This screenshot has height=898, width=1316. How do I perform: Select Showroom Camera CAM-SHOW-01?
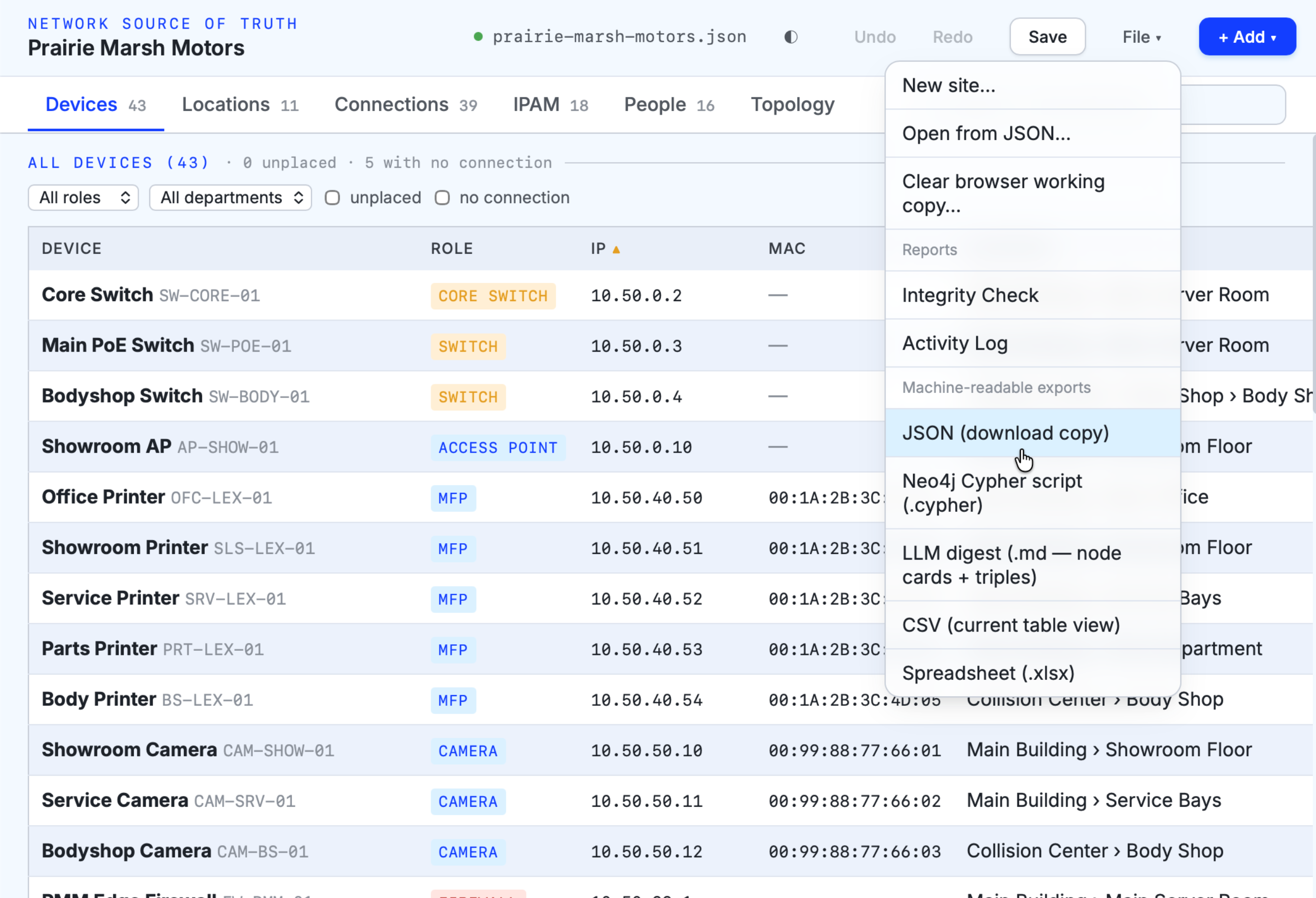pos(670,751)
